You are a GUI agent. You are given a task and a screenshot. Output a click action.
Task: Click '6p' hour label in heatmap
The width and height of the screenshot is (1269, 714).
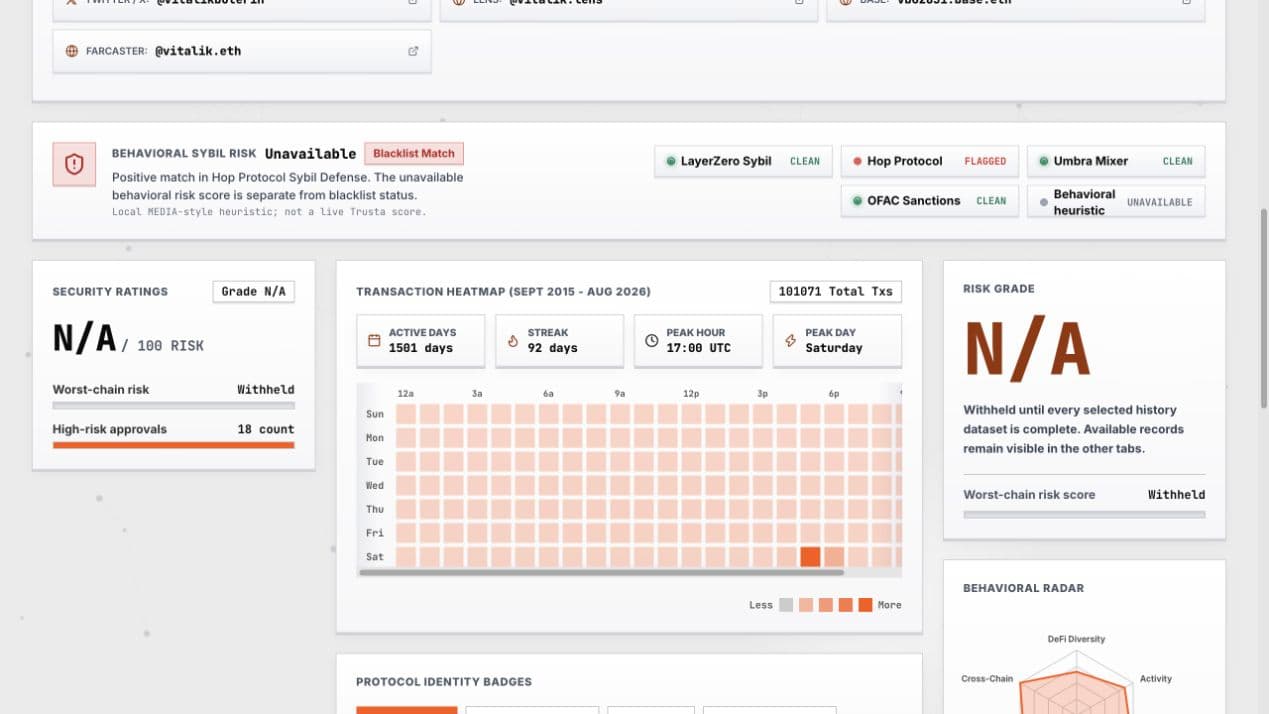[834, 394]
